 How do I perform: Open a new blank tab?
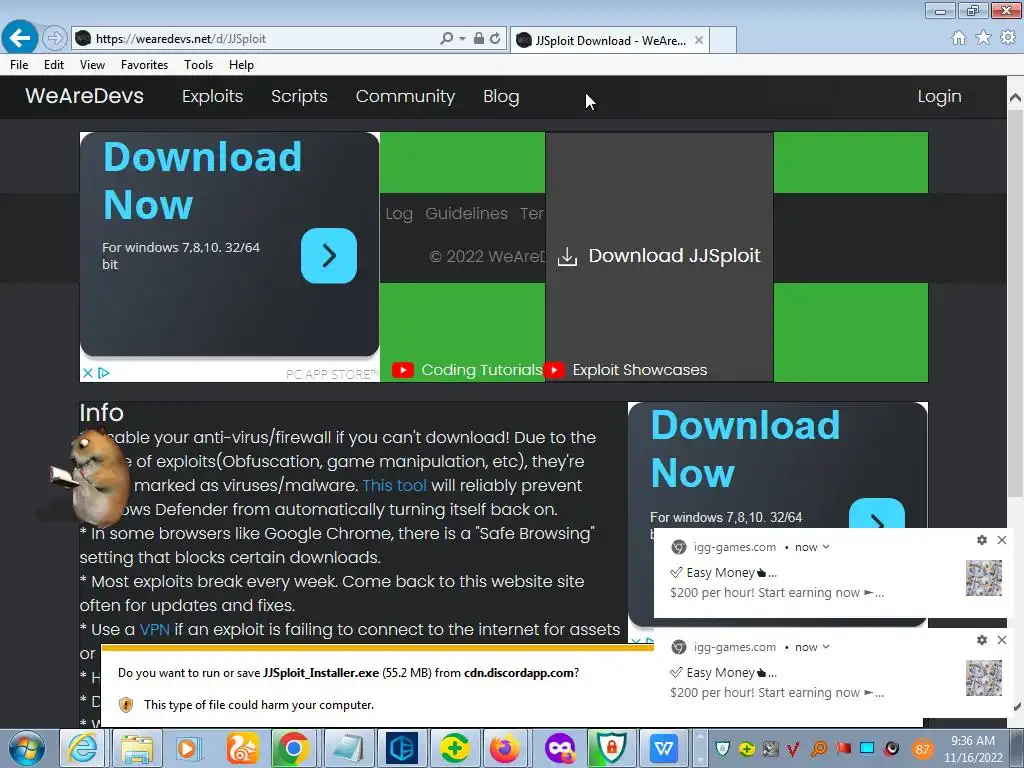[x=723, y=40]
